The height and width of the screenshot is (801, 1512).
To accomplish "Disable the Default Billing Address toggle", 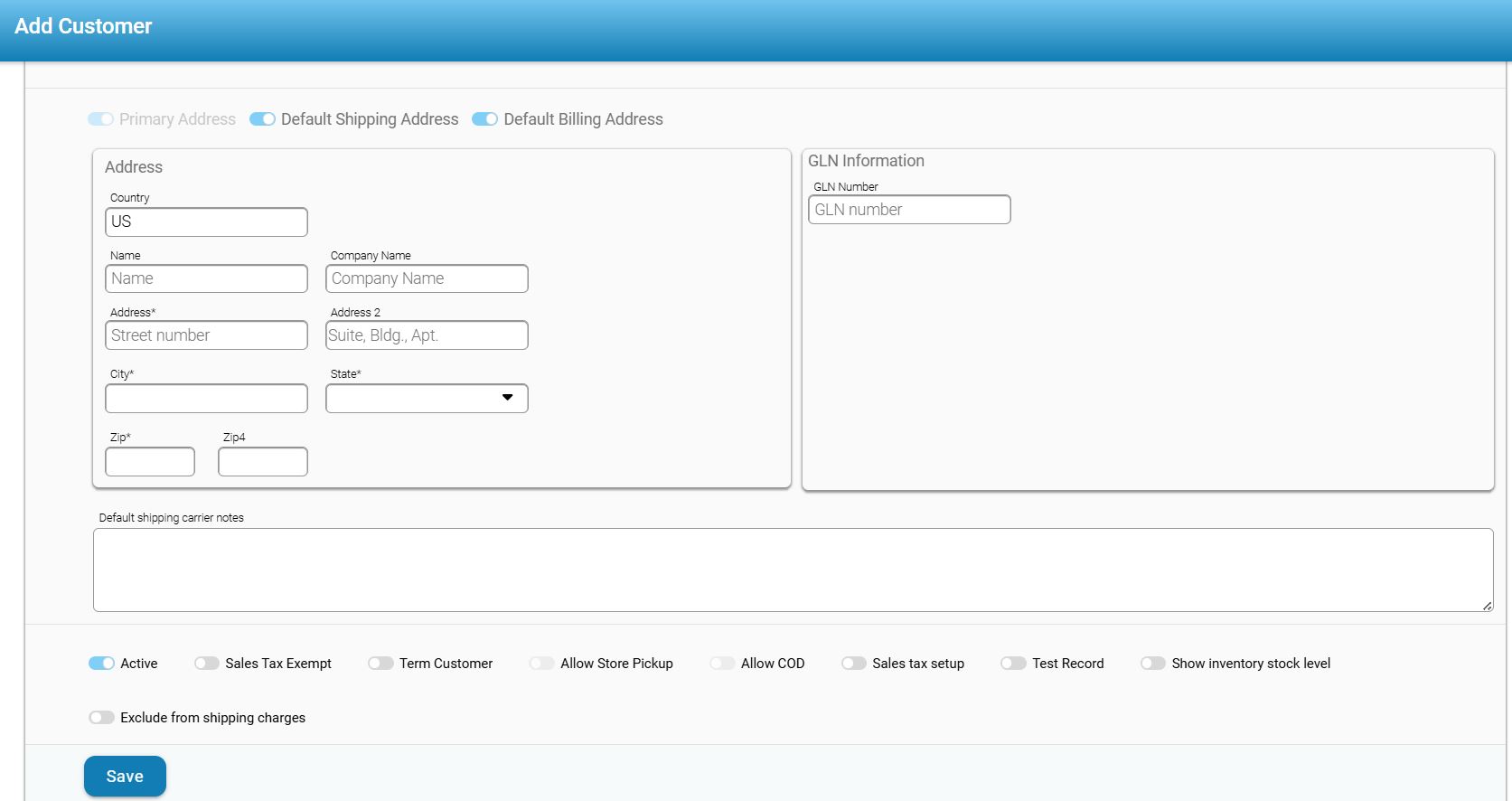I will (x=485, y=119).
